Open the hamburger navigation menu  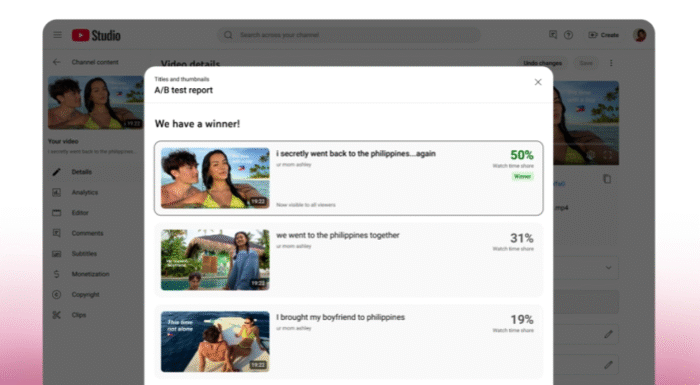(58, 35)
